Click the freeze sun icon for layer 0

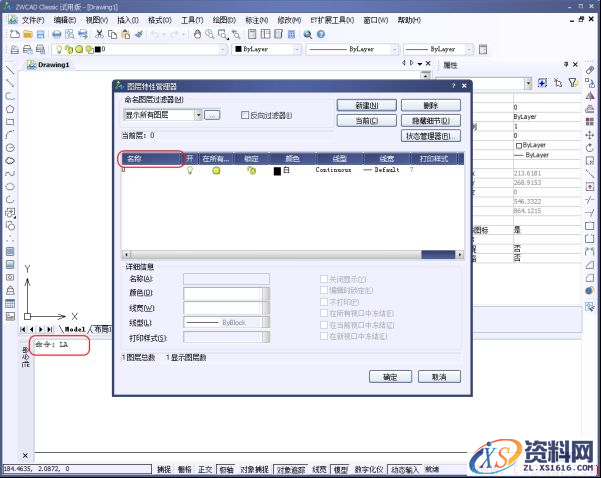[x=216, y=171]
